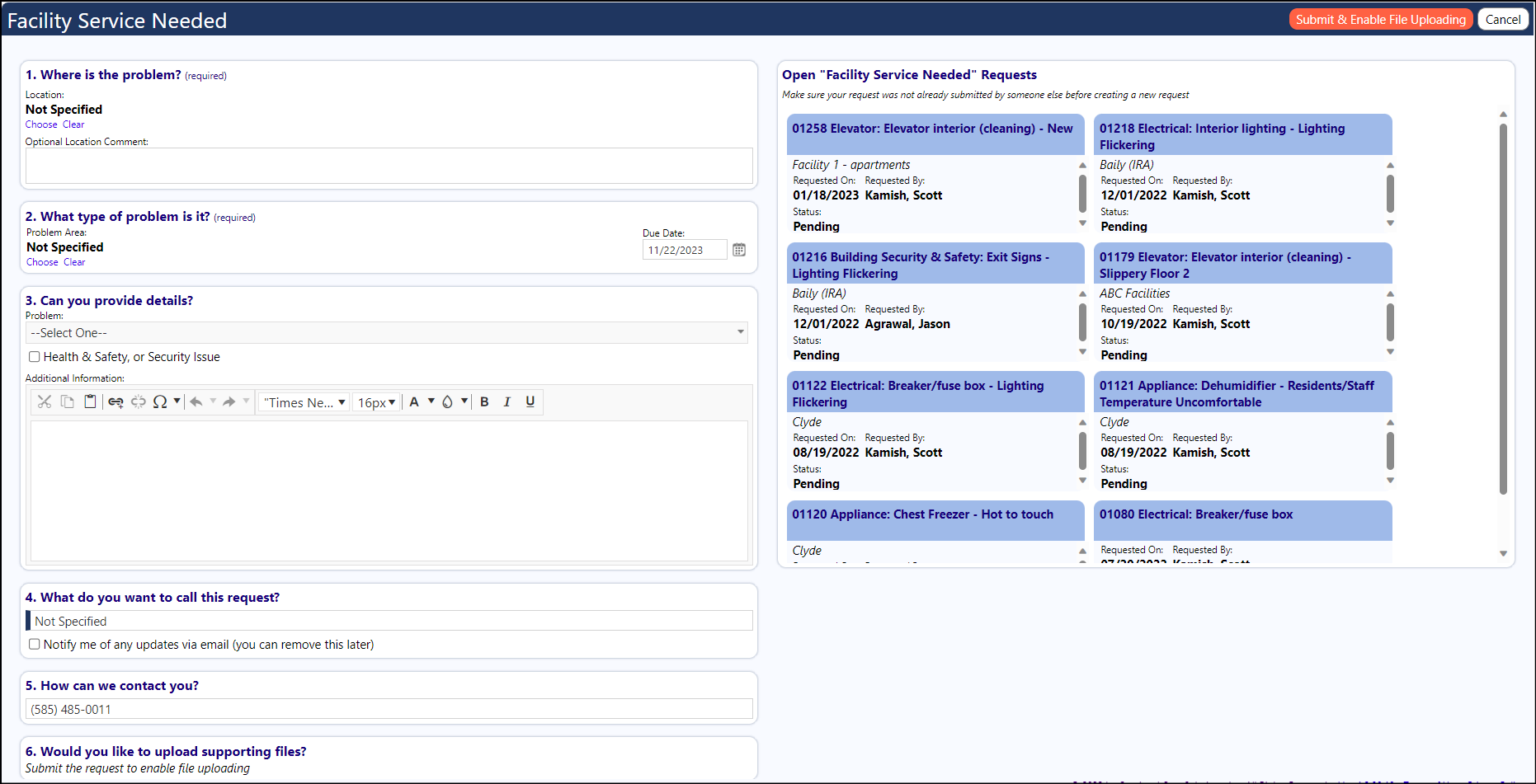Open the undo history dropdown arrow
The width and height of the screenshot is (1536, 784).
pyautogui.click(x=213, y=401)
